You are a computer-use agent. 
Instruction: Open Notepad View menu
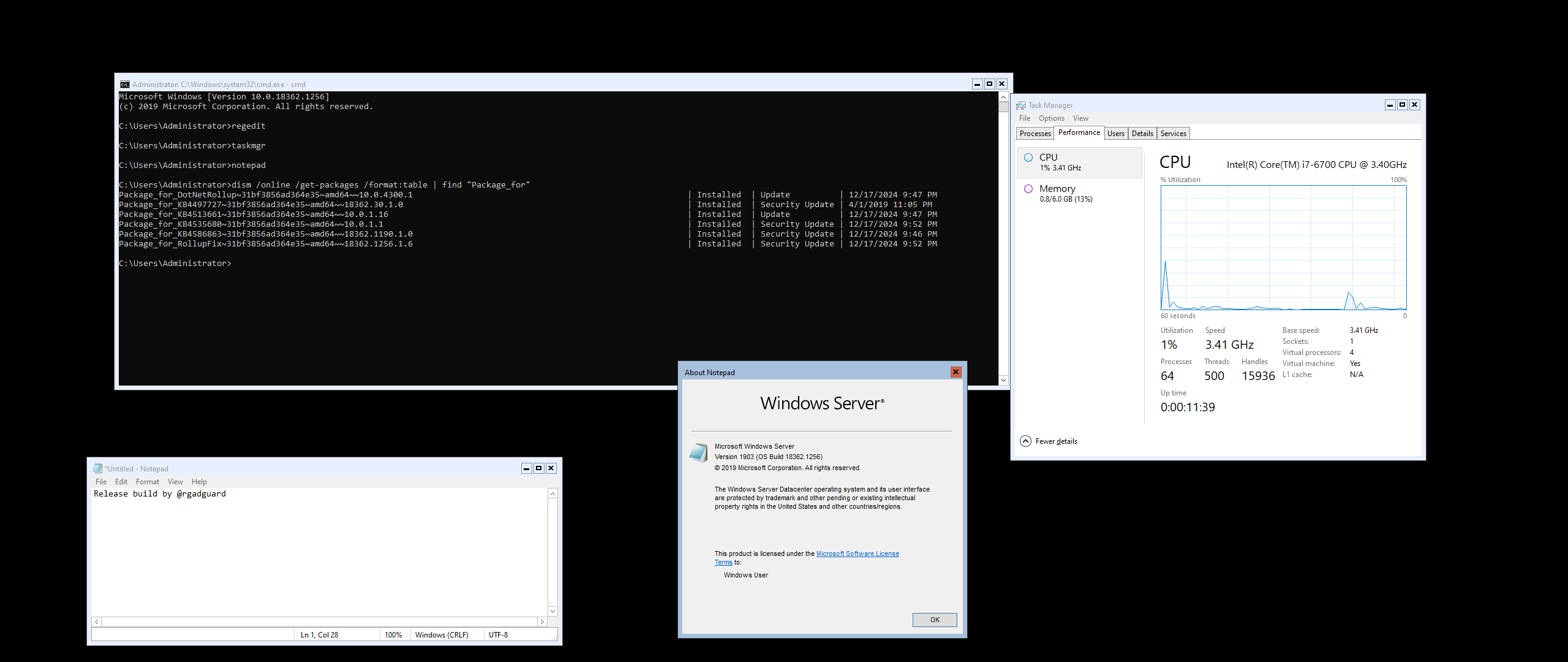[175, 482]
